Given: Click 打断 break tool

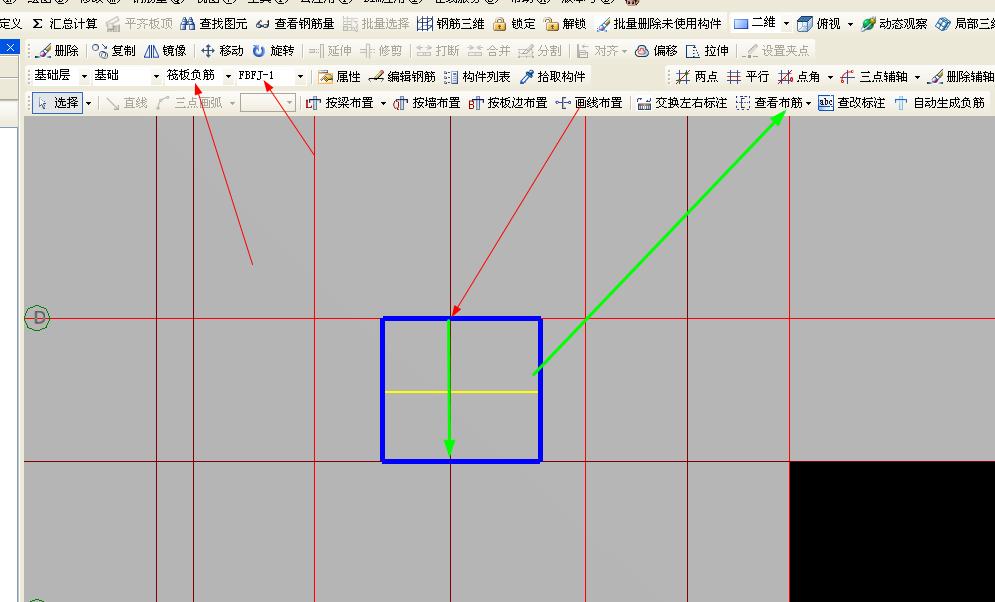Looking at the screenshot, I should [438, 51].
